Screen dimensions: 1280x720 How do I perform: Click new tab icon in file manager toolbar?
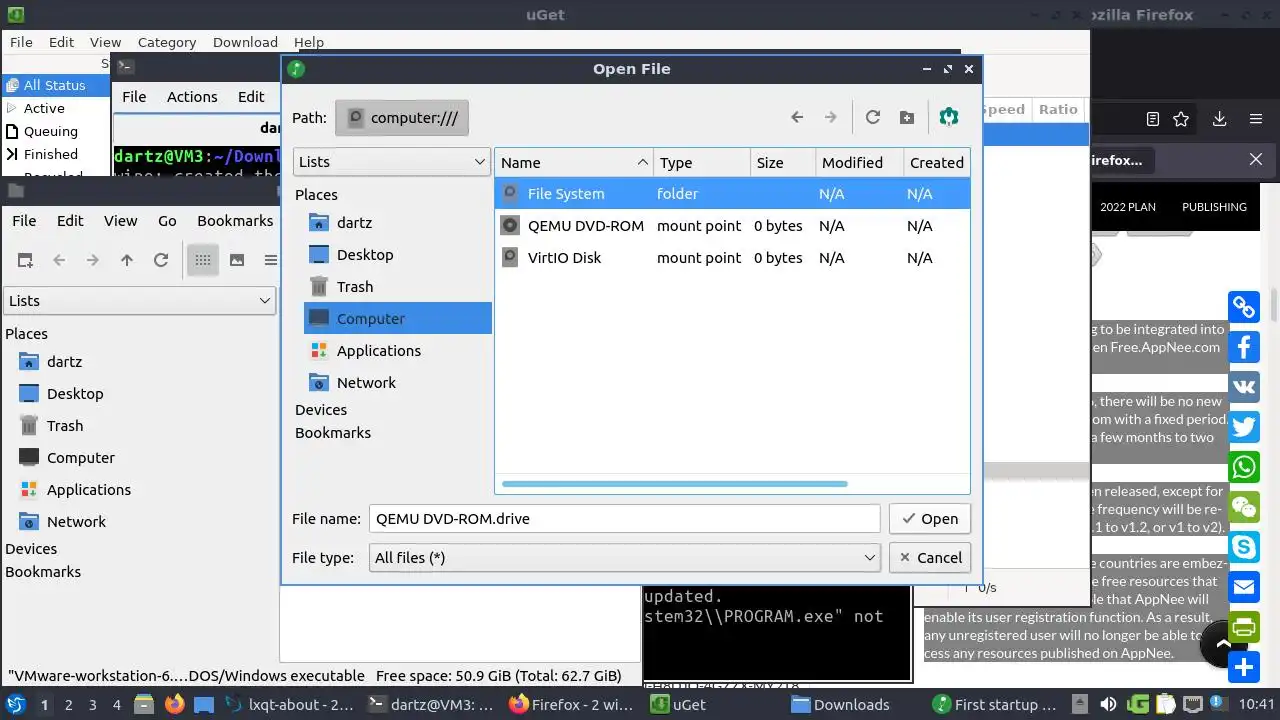[25, 260]
